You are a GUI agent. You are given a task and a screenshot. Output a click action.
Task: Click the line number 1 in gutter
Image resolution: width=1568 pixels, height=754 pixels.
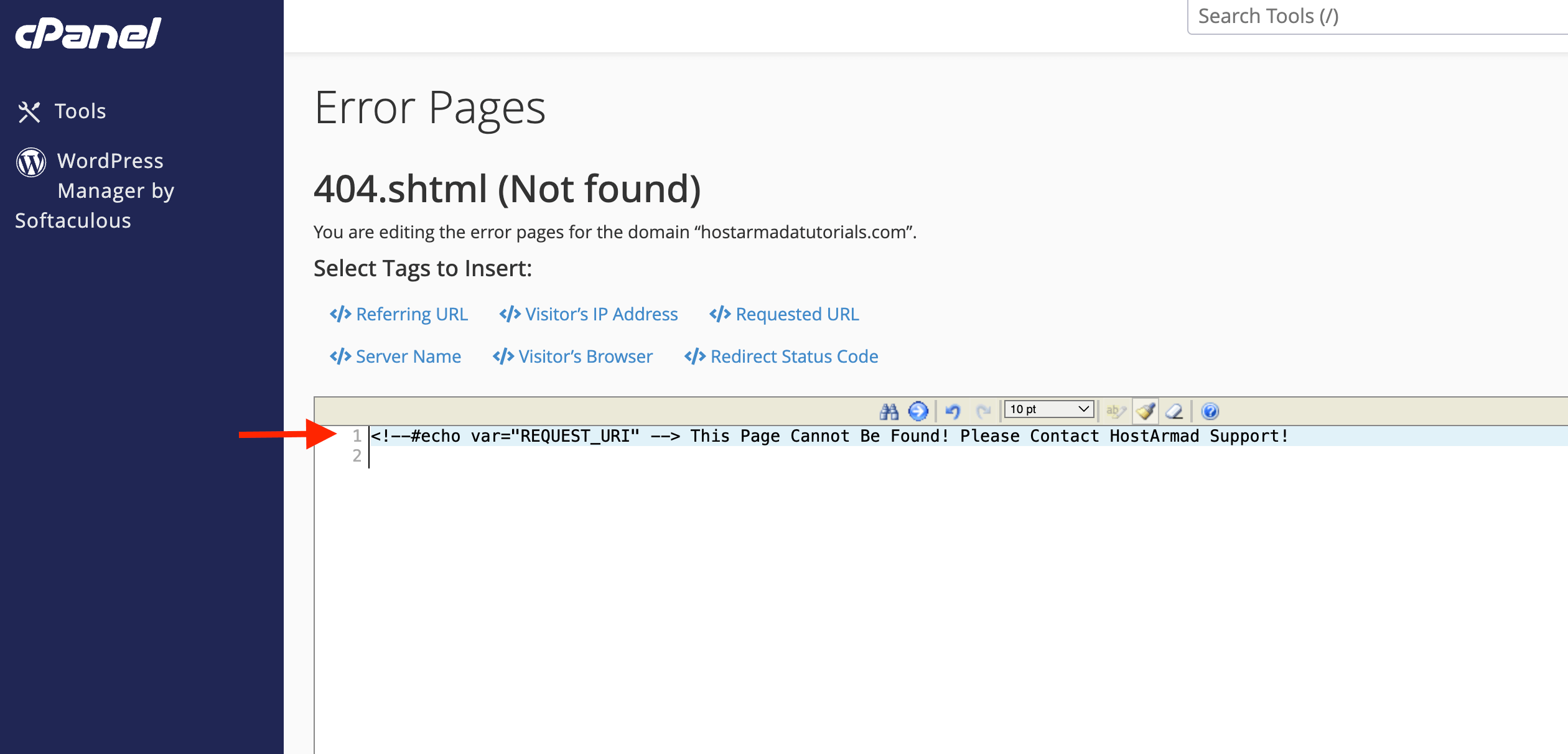357,436
